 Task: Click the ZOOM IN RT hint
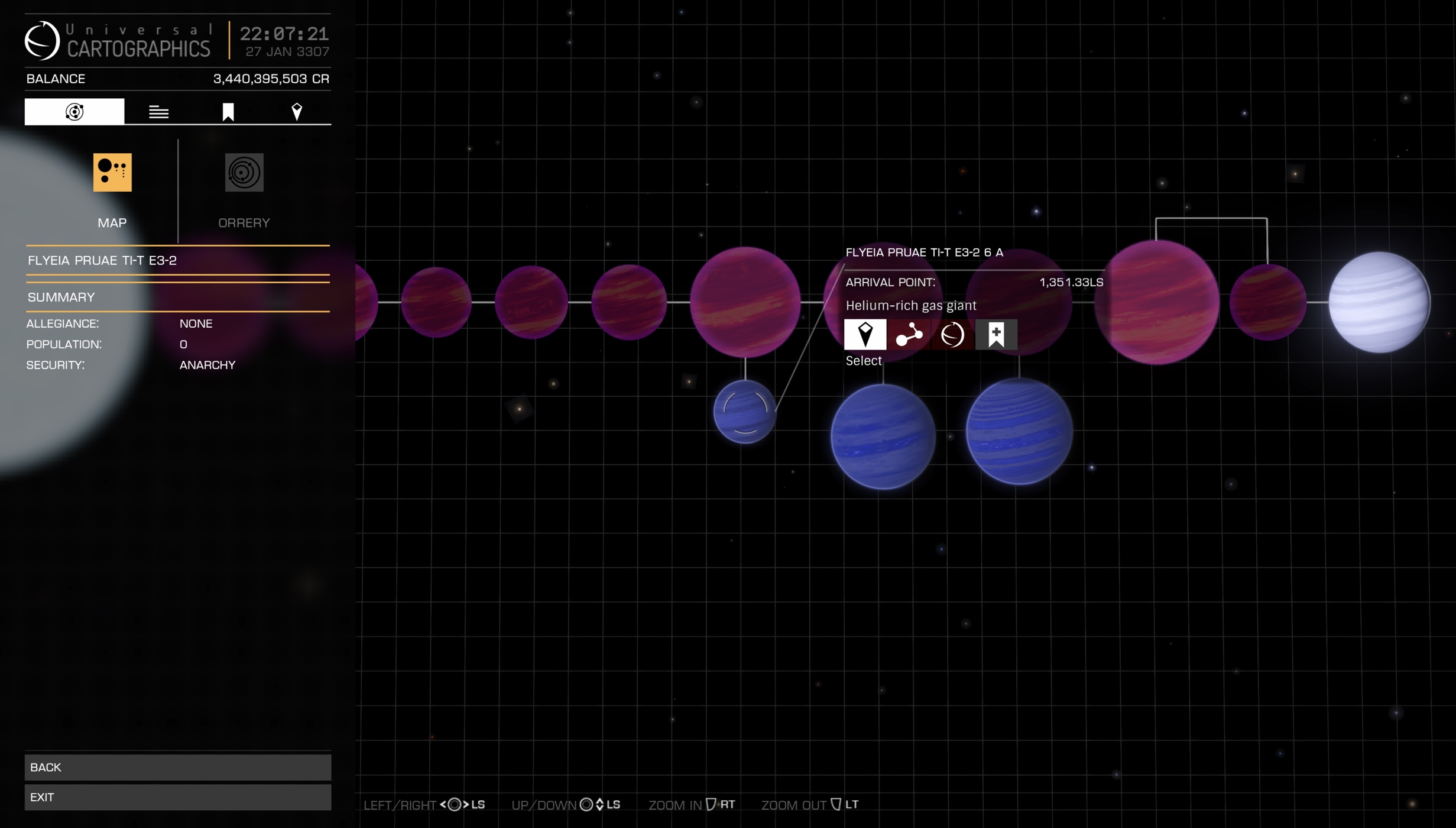(692, 805)
